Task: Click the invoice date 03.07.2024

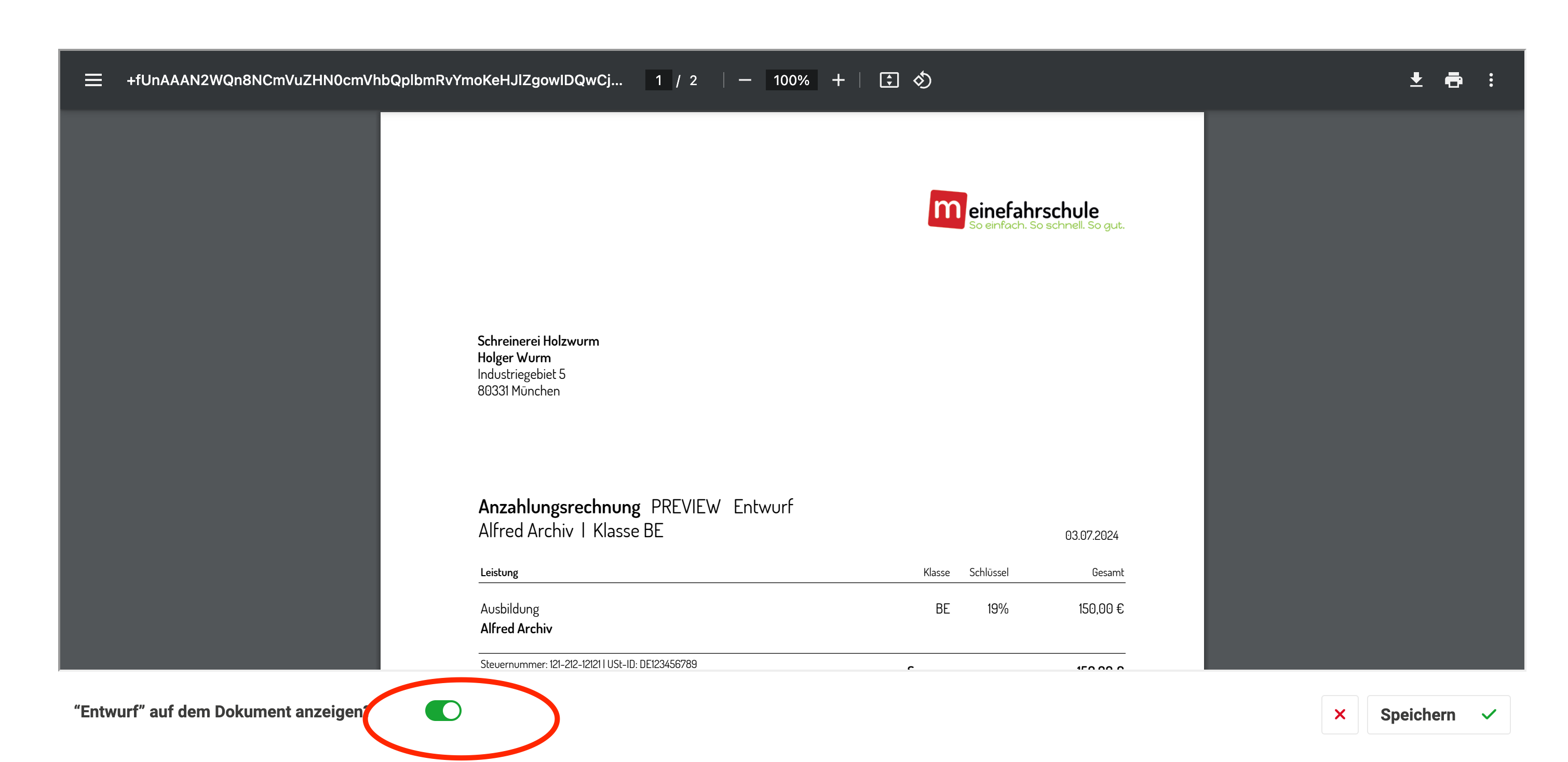Action: 1091,536
